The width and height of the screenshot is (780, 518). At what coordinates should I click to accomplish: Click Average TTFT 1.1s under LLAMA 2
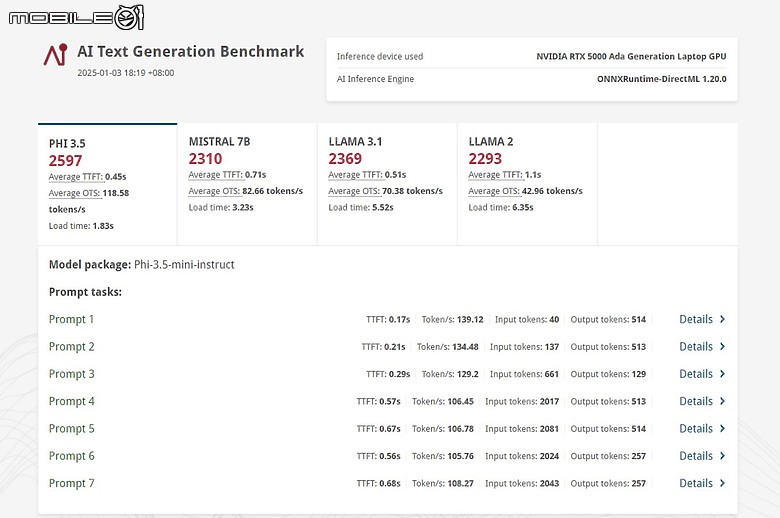[x=504, y=175]
